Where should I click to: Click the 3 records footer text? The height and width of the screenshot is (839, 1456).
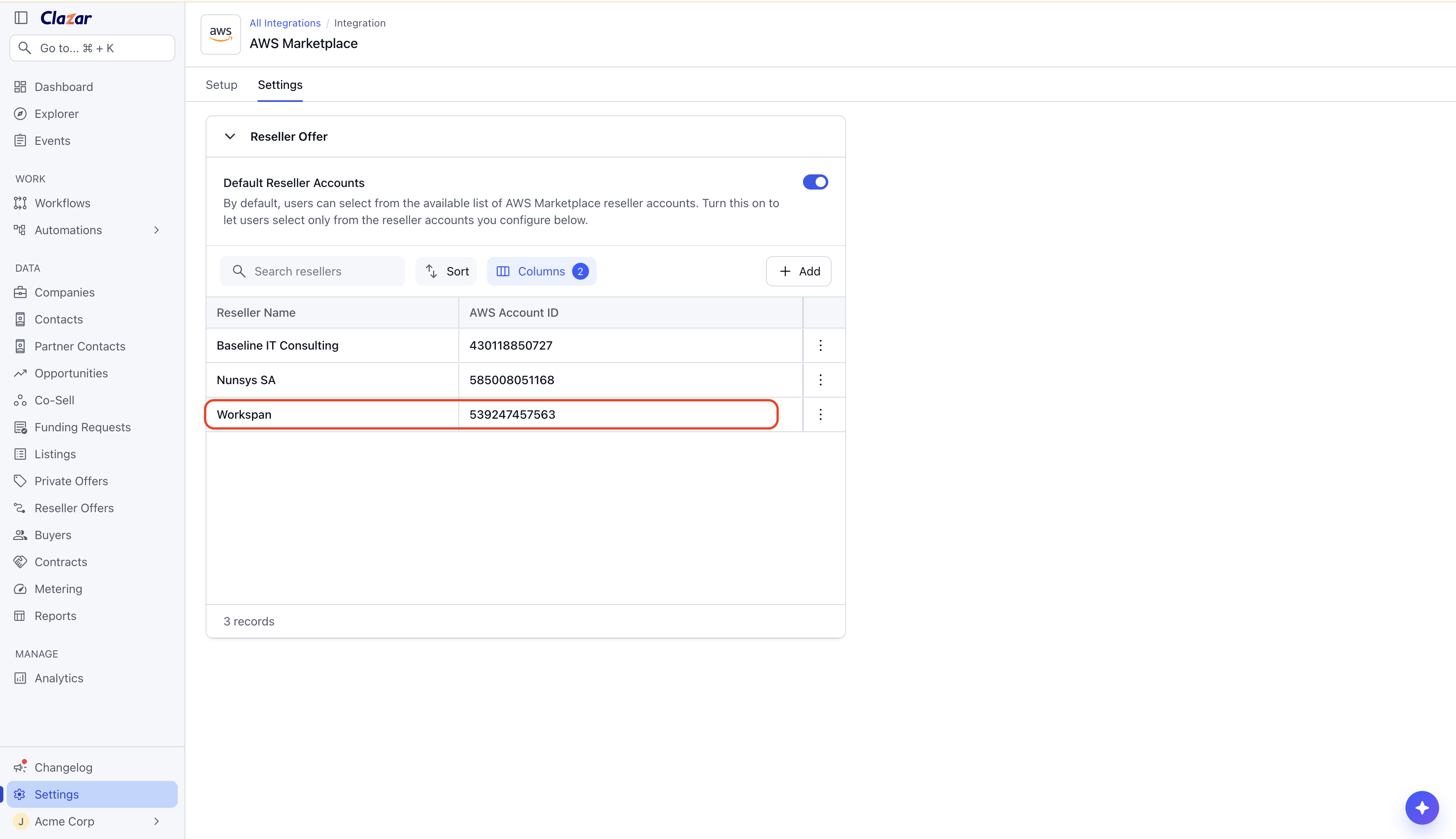[249, 621]
